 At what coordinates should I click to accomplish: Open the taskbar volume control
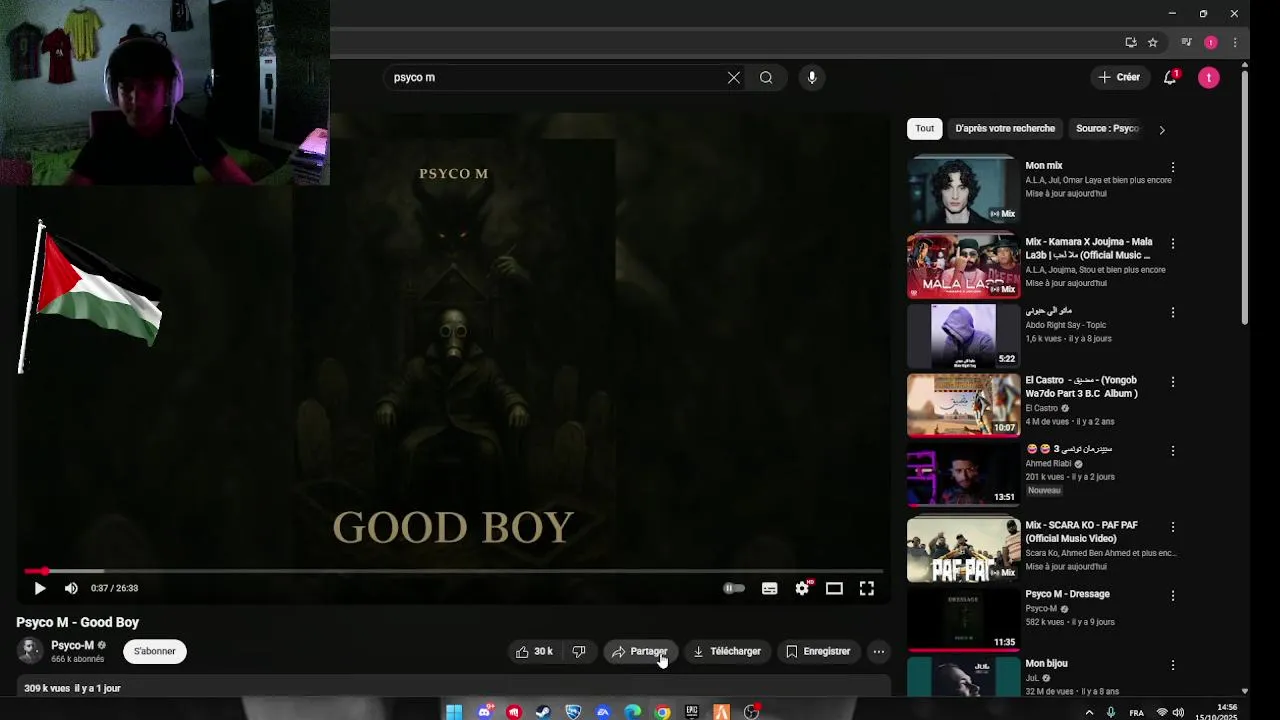tap(1179, 713)
